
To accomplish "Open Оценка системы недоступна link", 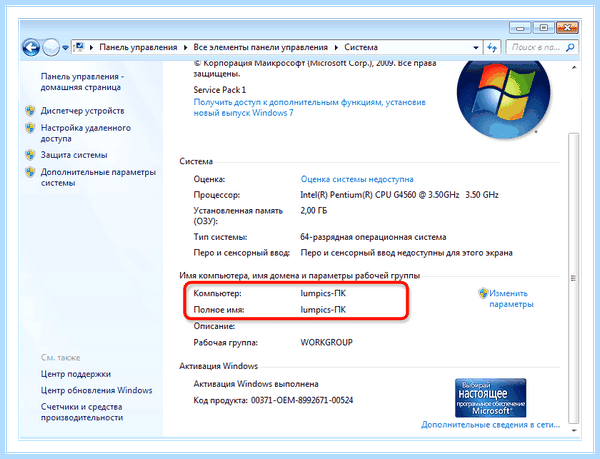I will [x=357, y=179].
